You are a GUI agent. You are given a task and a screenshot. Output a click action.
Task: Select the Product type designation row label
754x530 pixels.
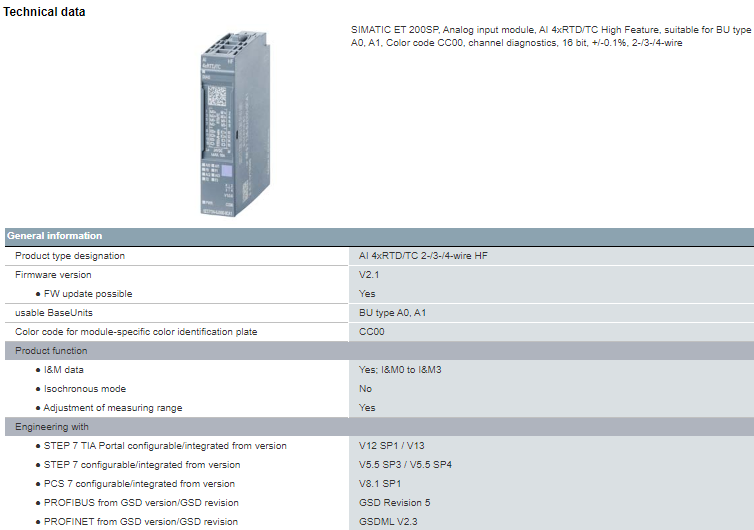[x=70, y=256]
